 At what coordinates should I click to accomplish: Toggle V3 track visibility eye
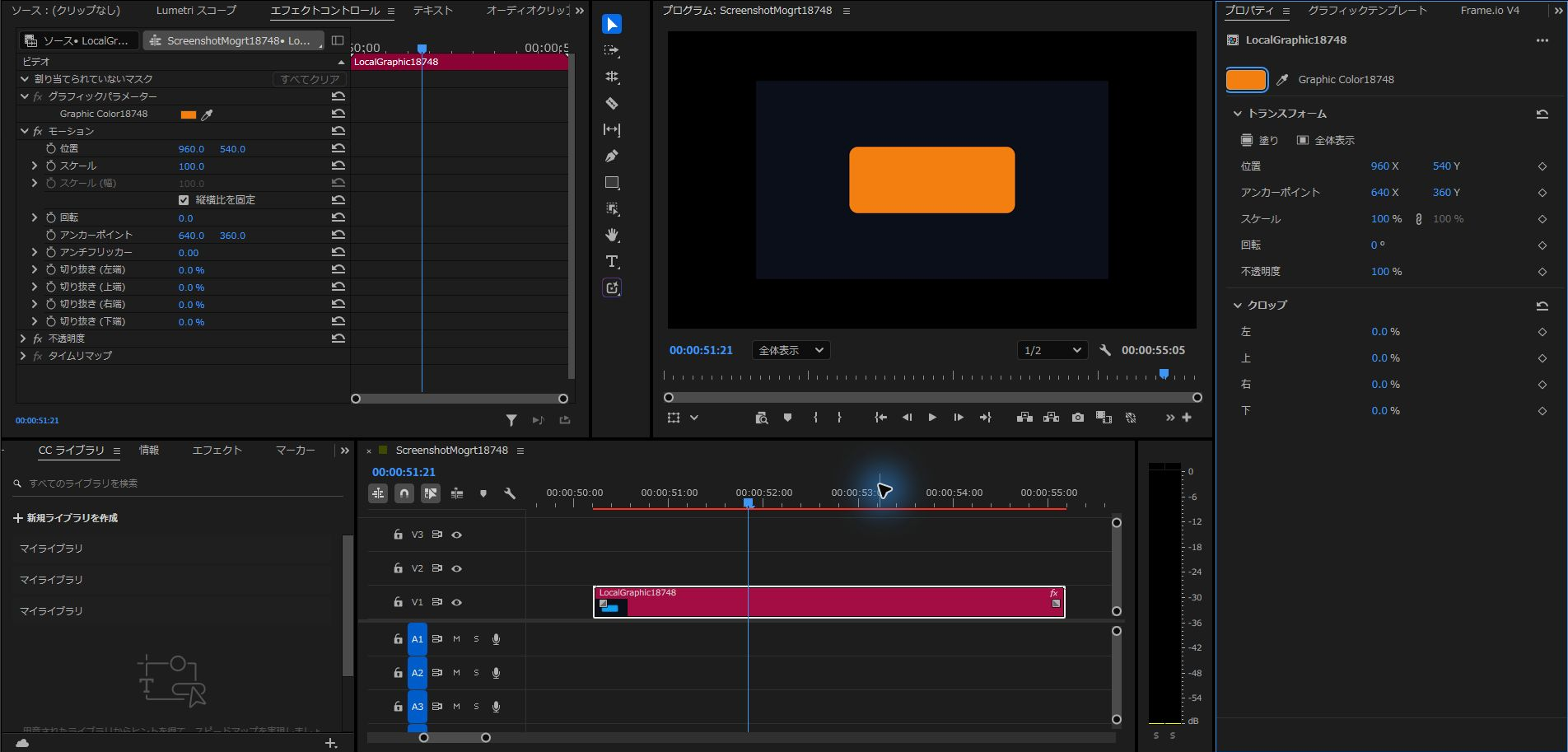point(457,535)
